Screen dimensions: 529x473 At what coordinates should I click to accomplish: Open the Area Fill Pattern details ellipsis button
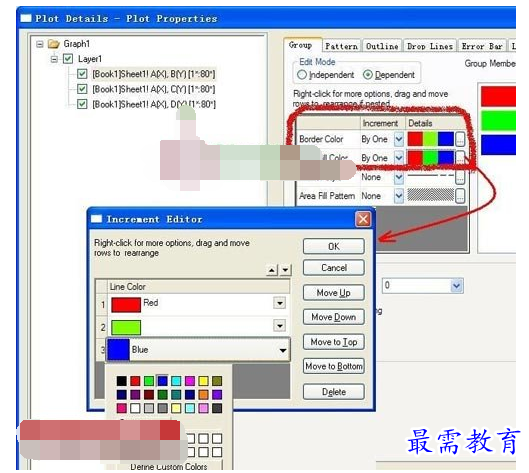click(x=460, y=196)
